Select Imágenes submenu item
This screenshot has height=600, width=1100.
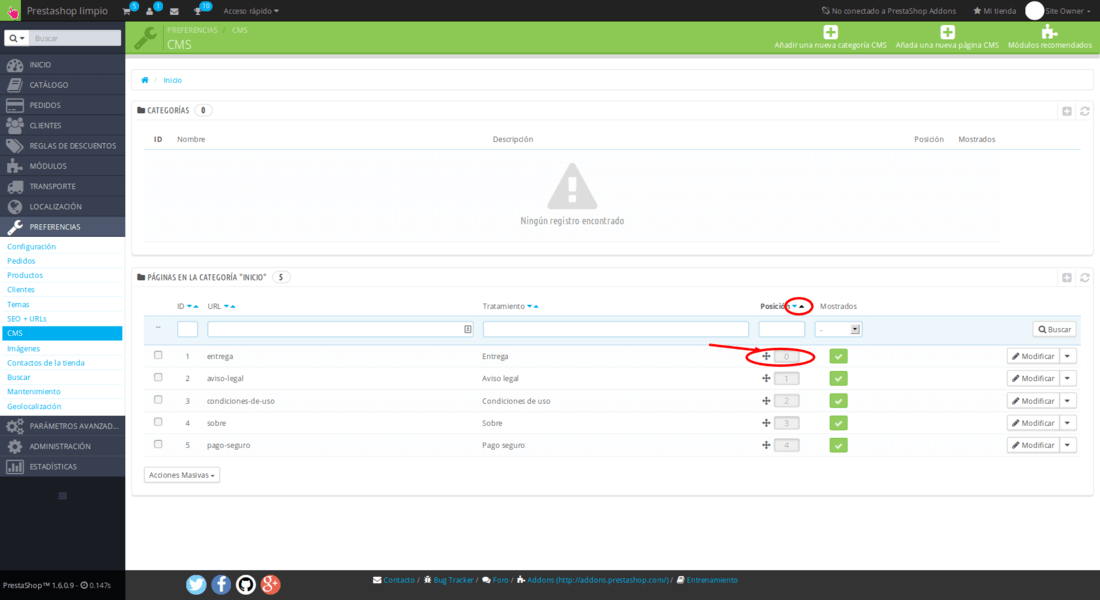(x=23, y=348)
